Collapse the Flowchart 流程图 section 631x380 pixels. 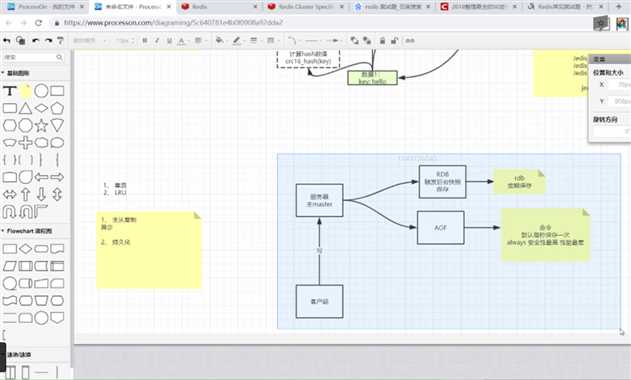[x=27, y=231]
